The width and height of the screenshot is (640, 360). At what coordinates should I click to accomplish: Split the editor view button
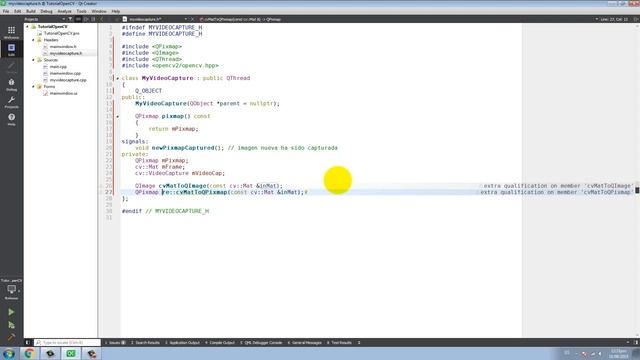[x=636, y=19]
